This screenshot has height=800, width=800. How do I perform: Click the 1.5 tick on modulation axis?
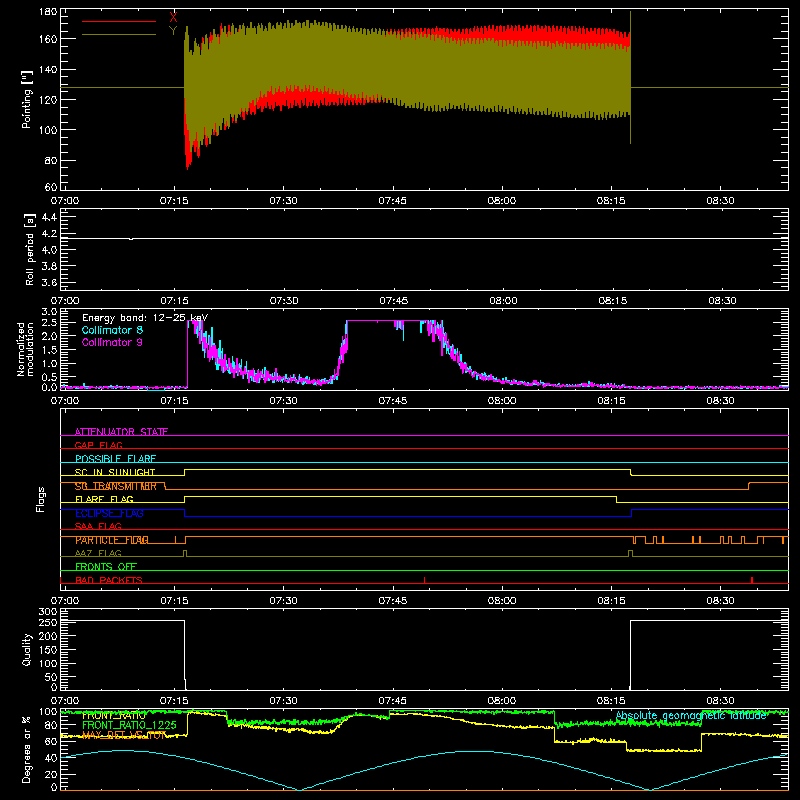tap(49, 350)
